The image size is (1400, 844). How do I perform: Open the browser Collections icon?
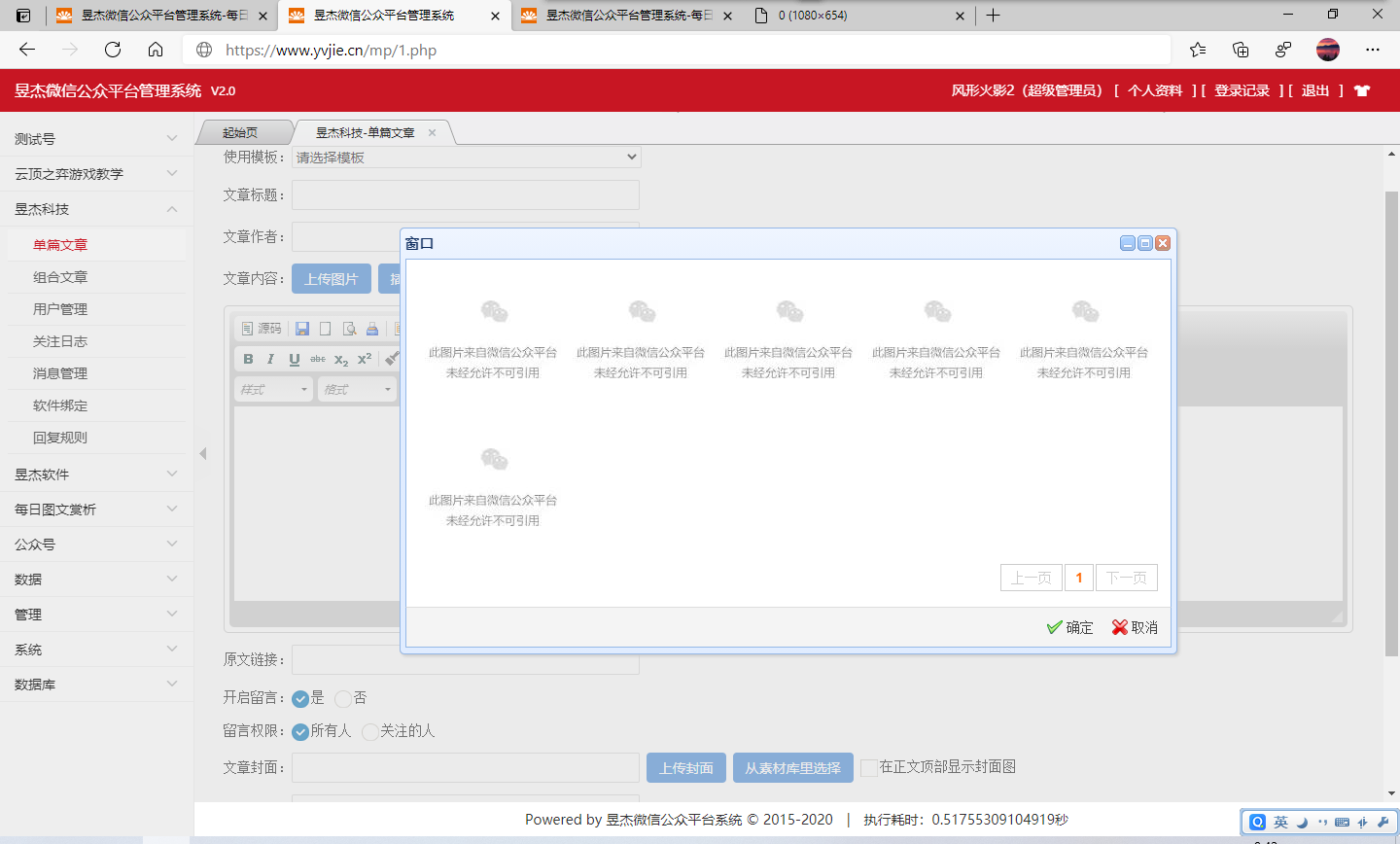1241,50
